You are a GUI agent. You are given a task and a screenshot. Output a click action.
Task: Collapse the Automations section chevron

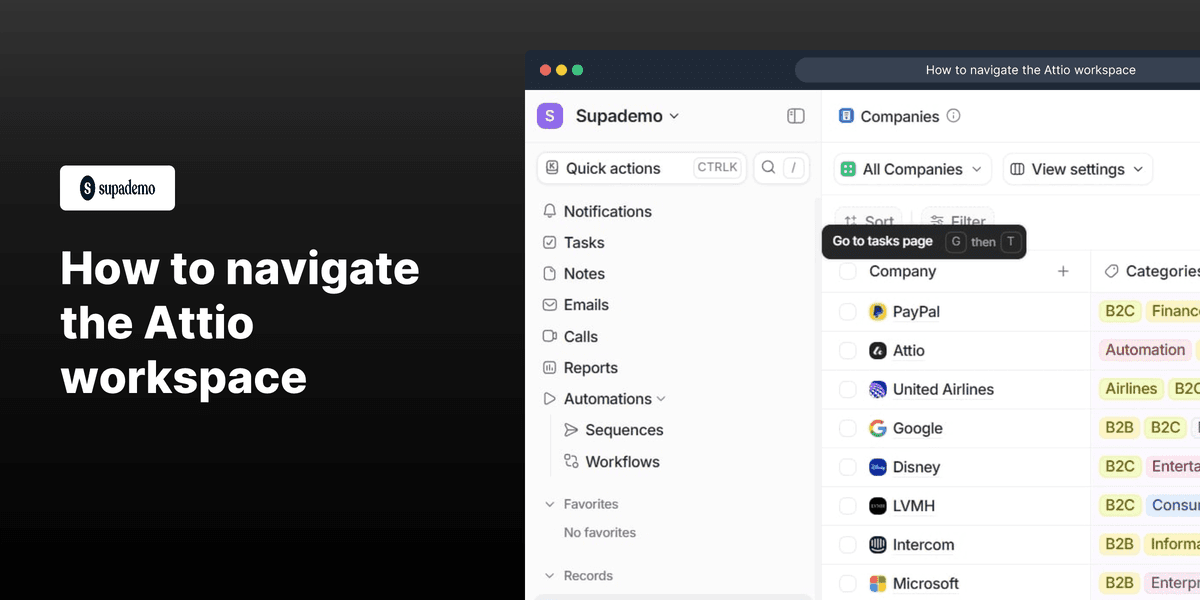[x=663, y=398]
